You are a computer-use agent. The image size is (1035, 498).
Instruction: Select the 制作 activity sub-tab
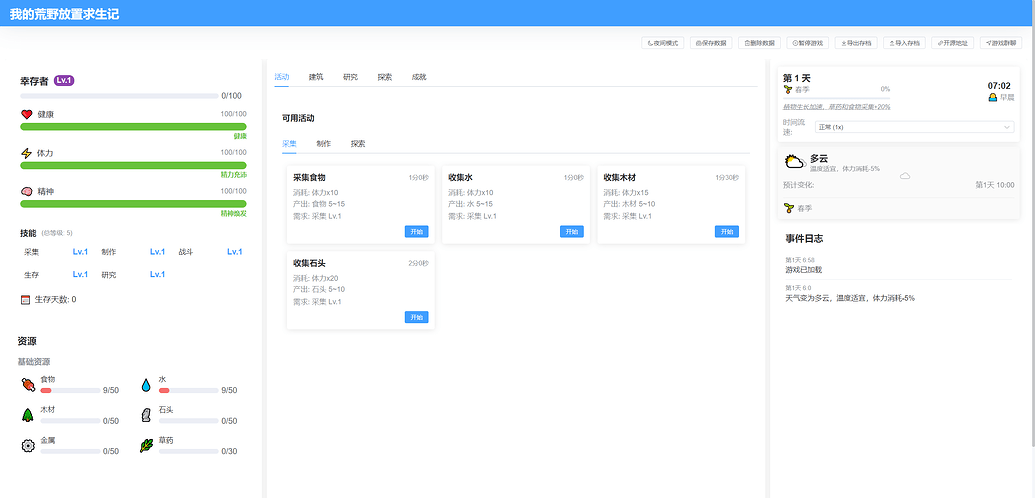click(323, 143)
